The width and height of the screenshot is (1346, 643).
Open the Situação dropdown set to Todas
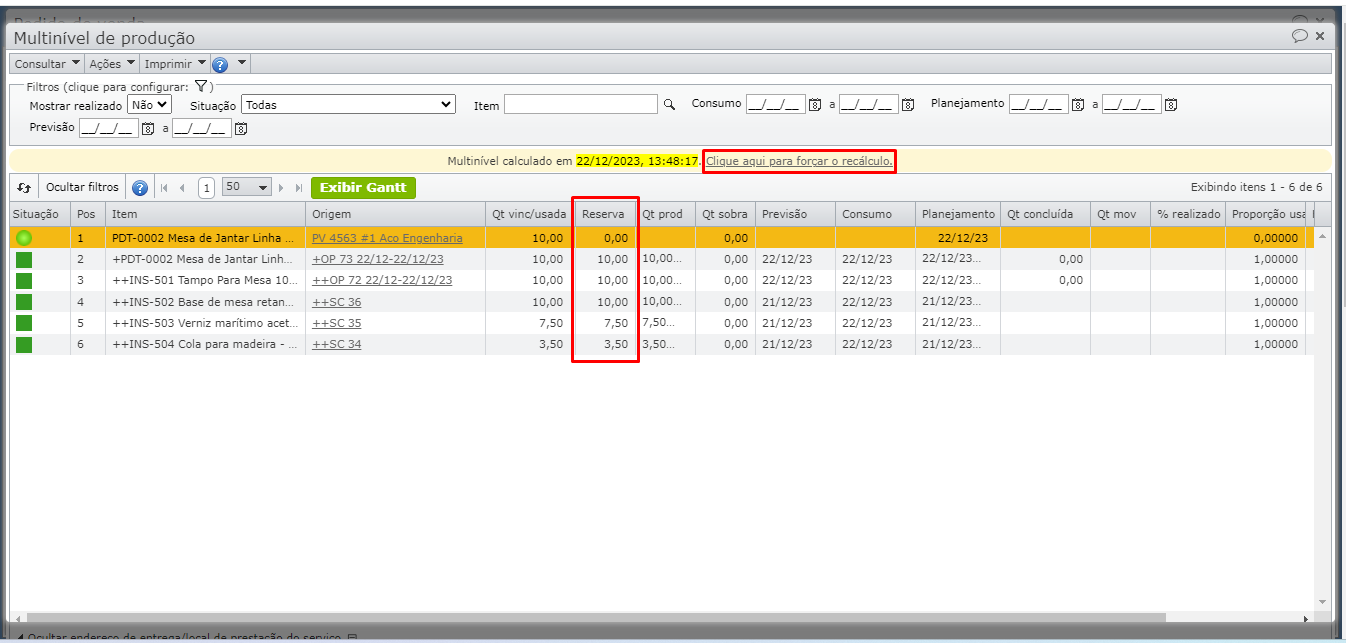[348, 104]
